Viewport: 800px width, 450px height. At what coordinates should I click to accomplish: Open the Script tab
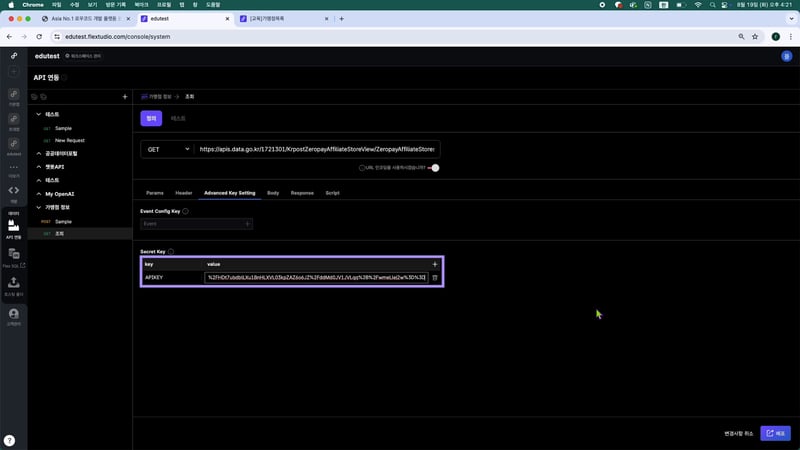332,192
